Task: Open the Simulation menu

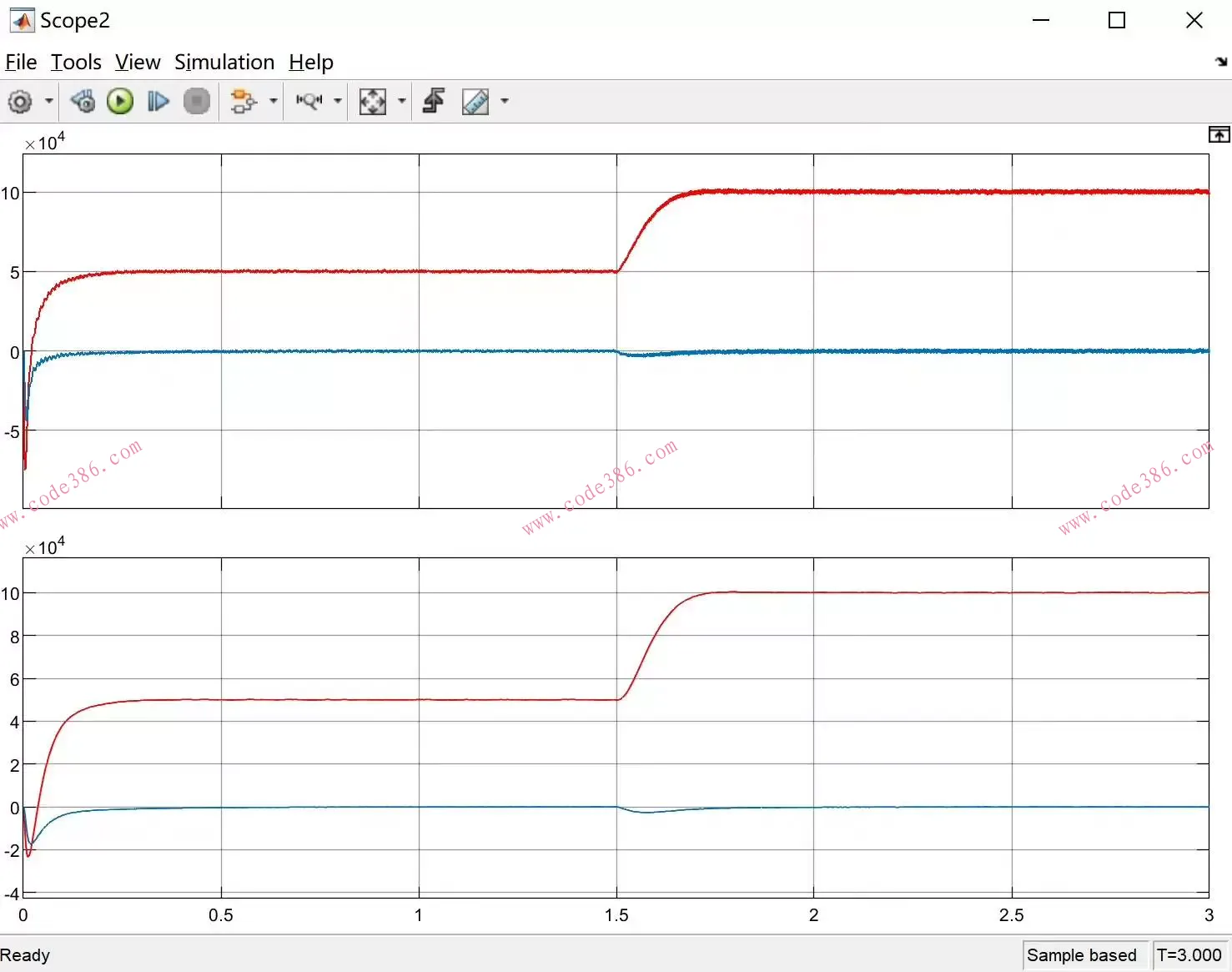Action: [224, 63]
